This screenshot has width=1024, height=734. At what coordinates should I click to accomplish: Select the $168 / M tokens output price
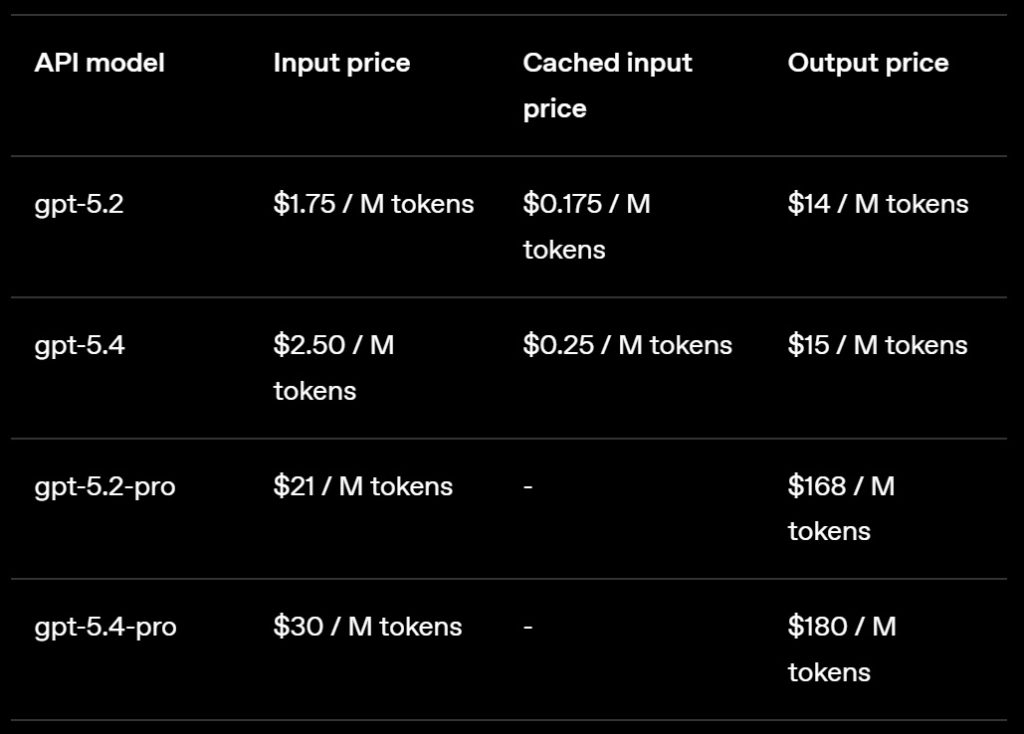click(x=841, y=508)
